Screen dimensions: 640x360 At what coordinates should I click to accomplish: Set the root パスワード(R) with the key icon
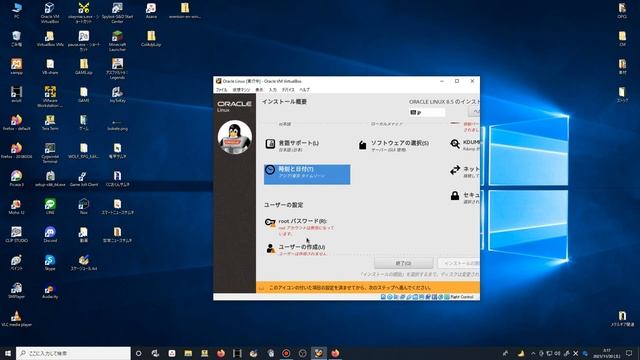tap(299, 227)
